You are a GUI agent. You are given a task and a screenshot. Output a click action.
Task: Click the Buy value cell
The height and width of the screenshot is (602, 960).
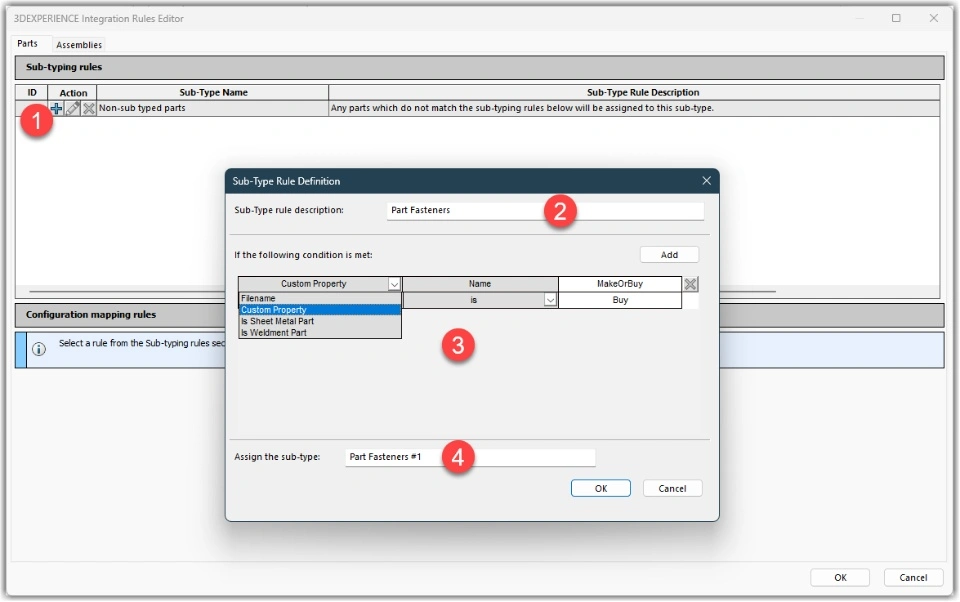pyautogui.click(x=620, y=300)
